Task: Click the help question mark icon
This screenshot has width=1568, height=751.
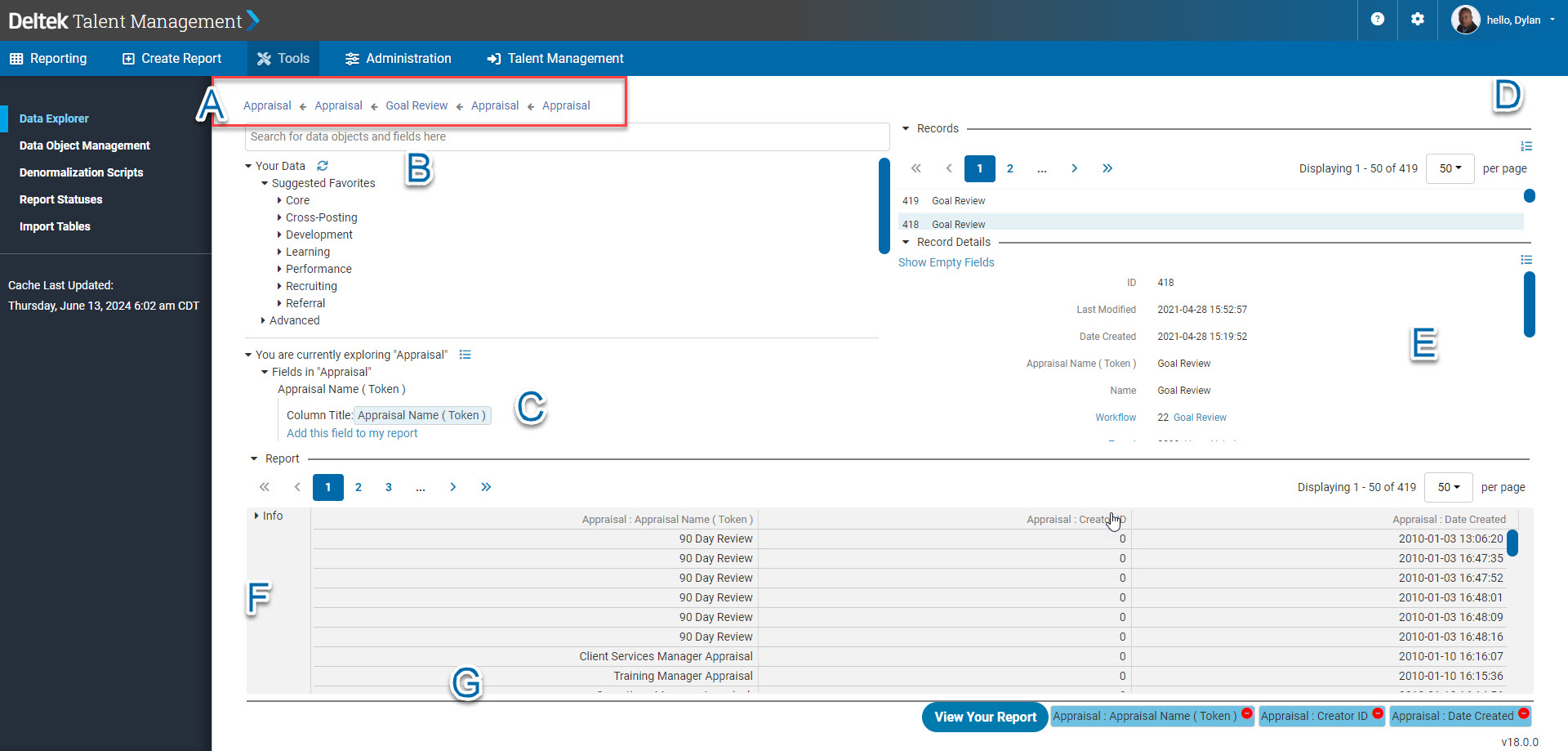Action: point(1378,19)
